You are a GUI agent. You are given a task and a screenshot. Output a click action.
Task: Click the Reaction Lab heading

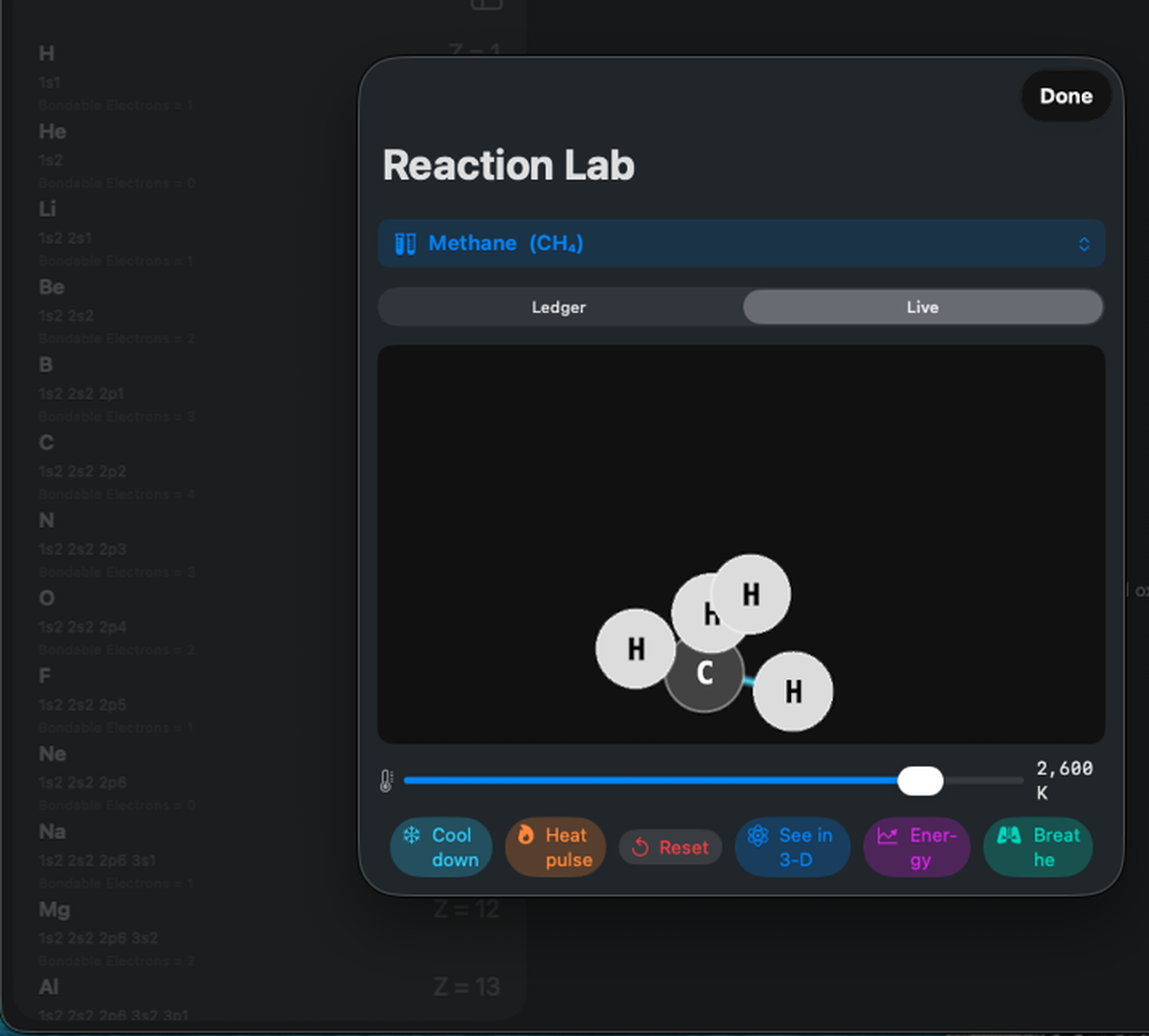(x=508, y=165)
